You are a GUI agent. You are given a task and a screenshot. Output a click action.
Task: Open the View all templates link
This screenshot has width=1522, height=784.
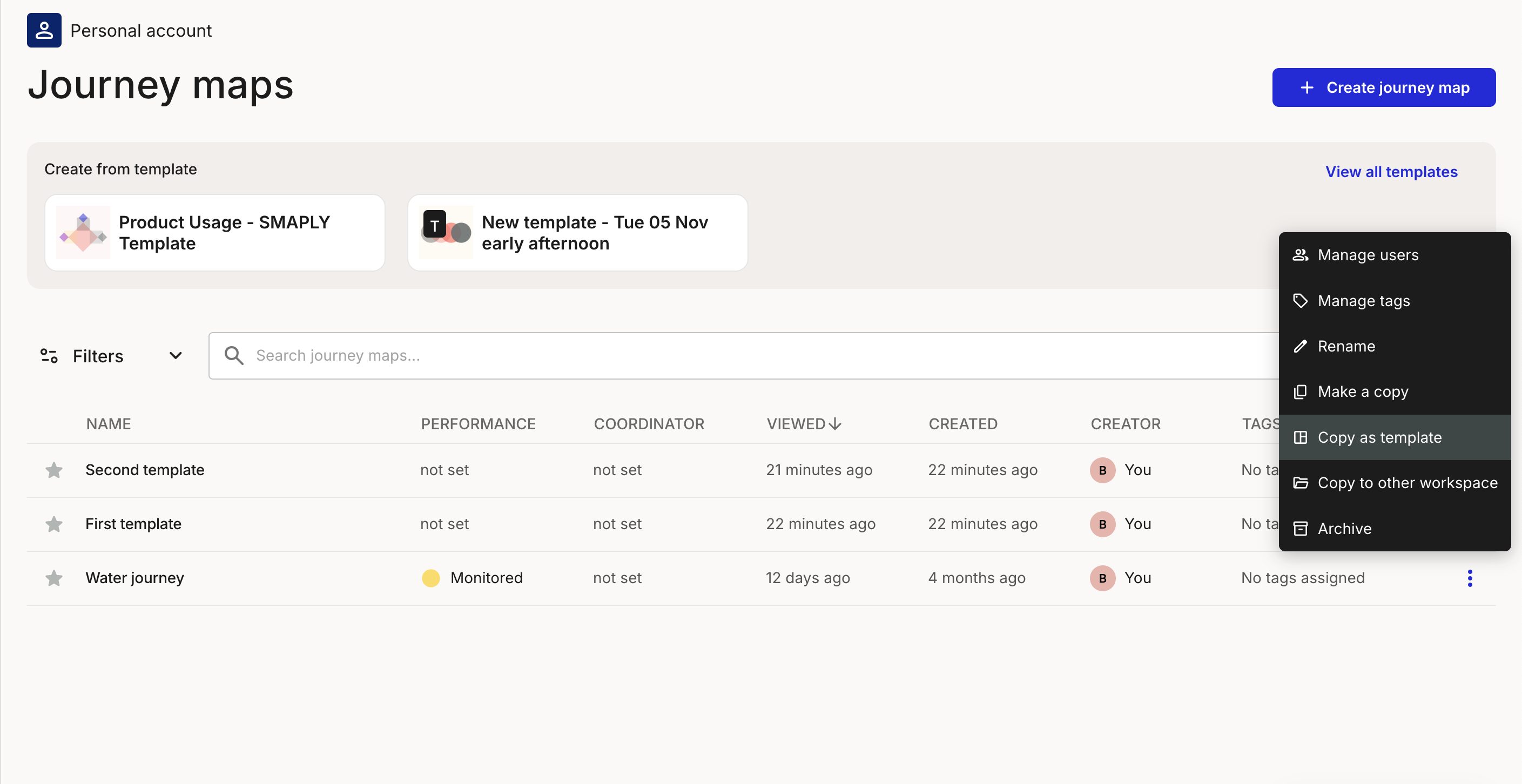pyautogui.click(x=1391, y=172)
